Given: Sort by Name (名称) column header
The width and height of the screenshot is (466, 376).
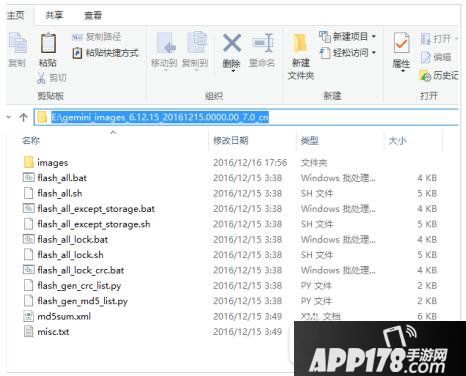Looking at the screenshot, I should [31, 141].
